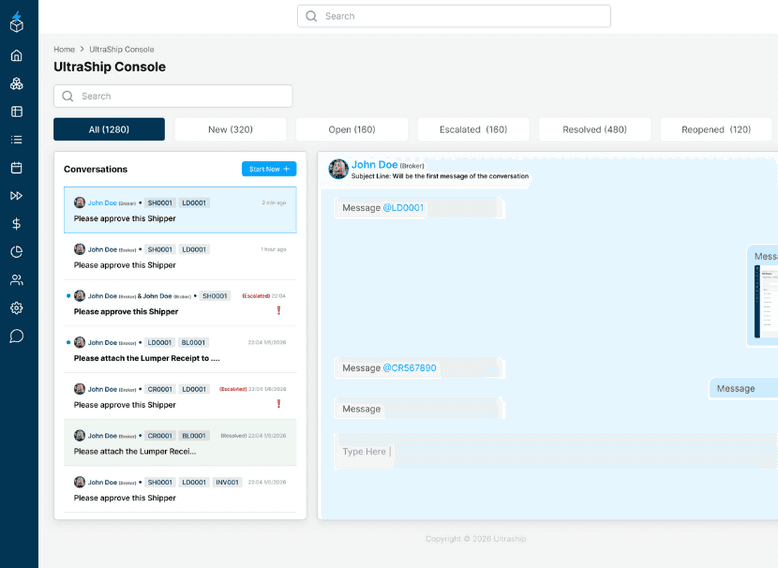Open the calendar sidebar icon
The height and width of the screenshot is (568, 778).
[16, 168]
